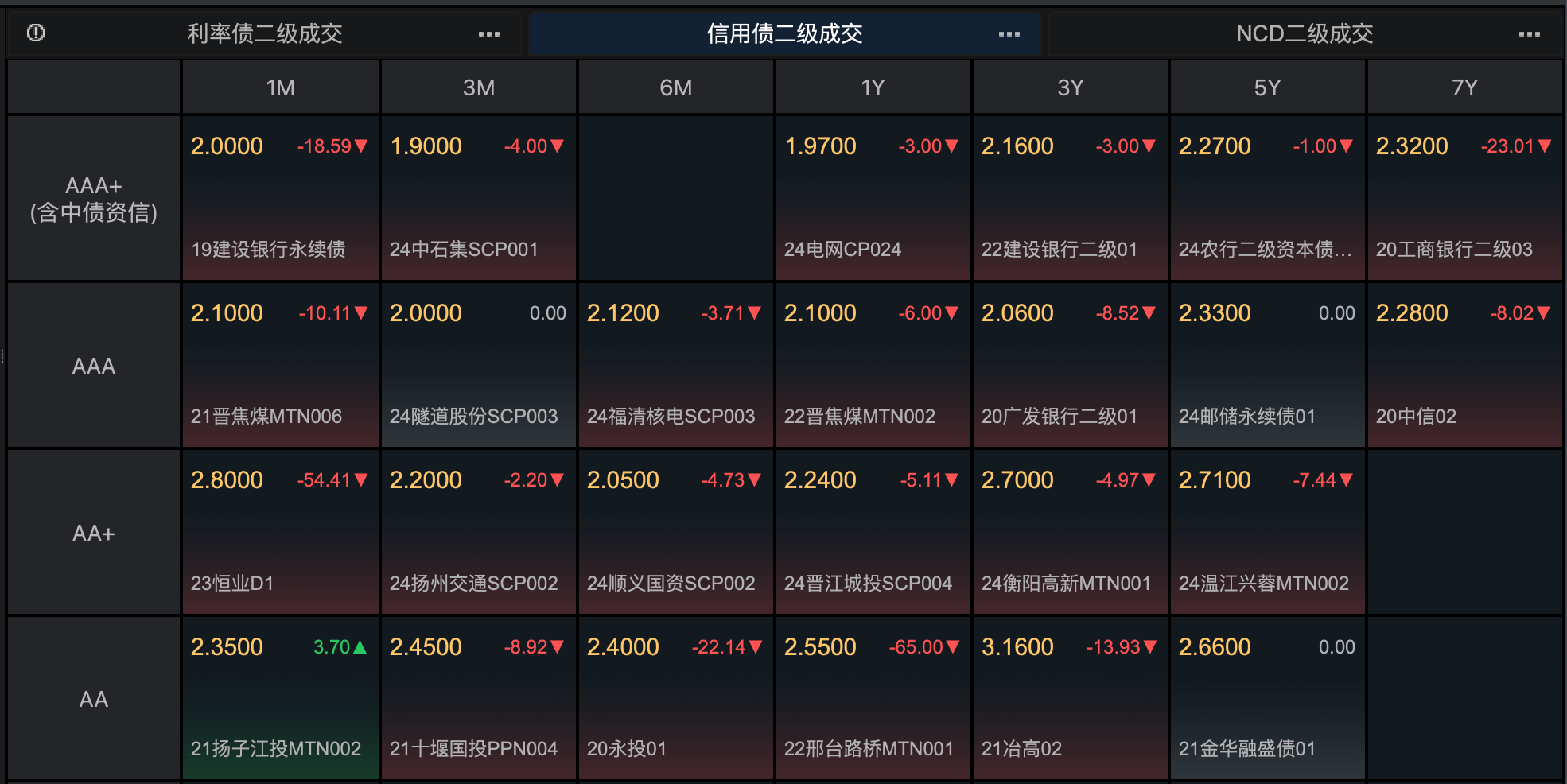This screenshot has width=1567, height=784.
Task: Open the more menu of 信用债二级成交 tab
Action: pyautogui.click(x=1009, y=34)
